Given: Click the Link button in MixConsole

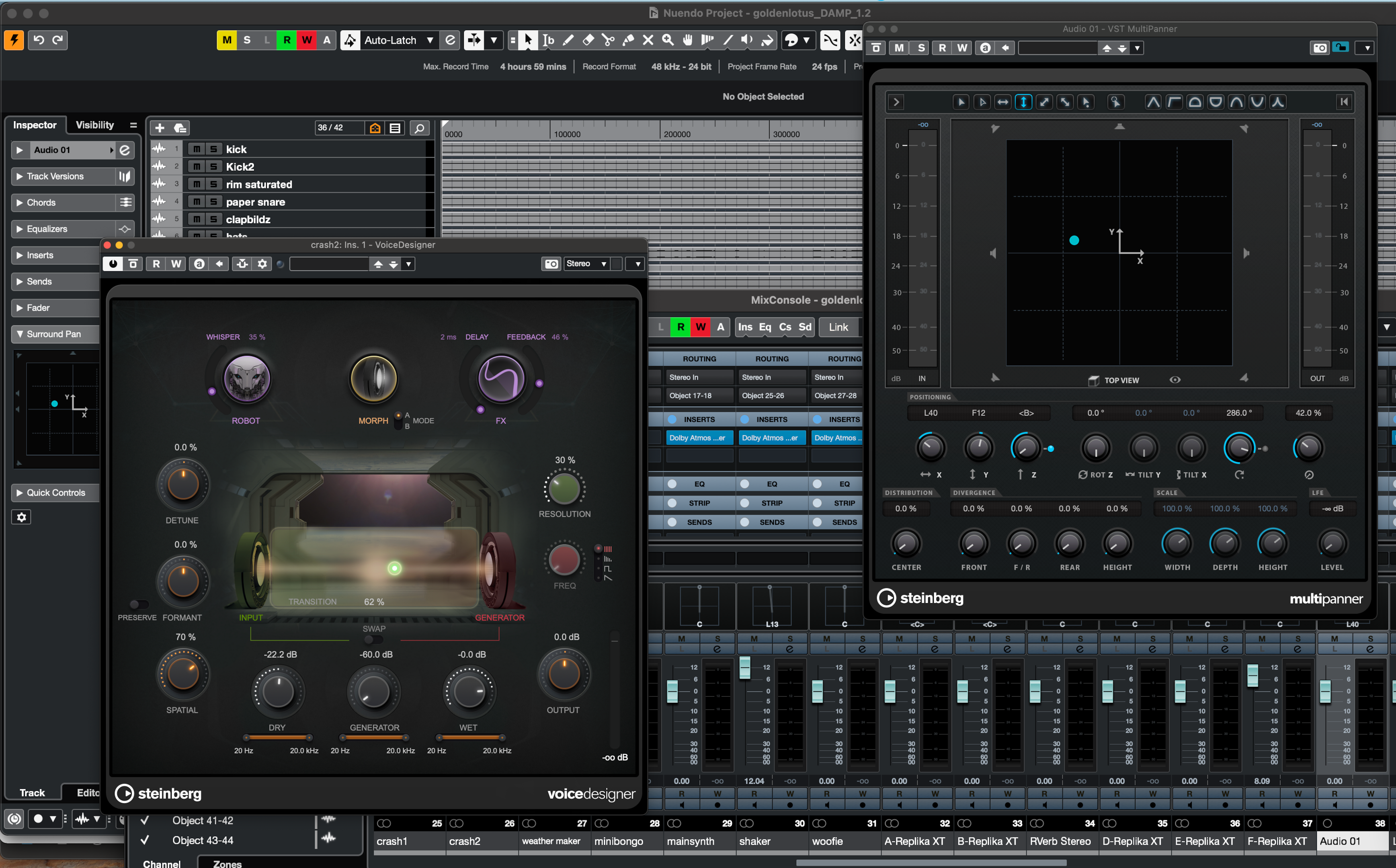Looking at the screenshot, I should point(838,327).
